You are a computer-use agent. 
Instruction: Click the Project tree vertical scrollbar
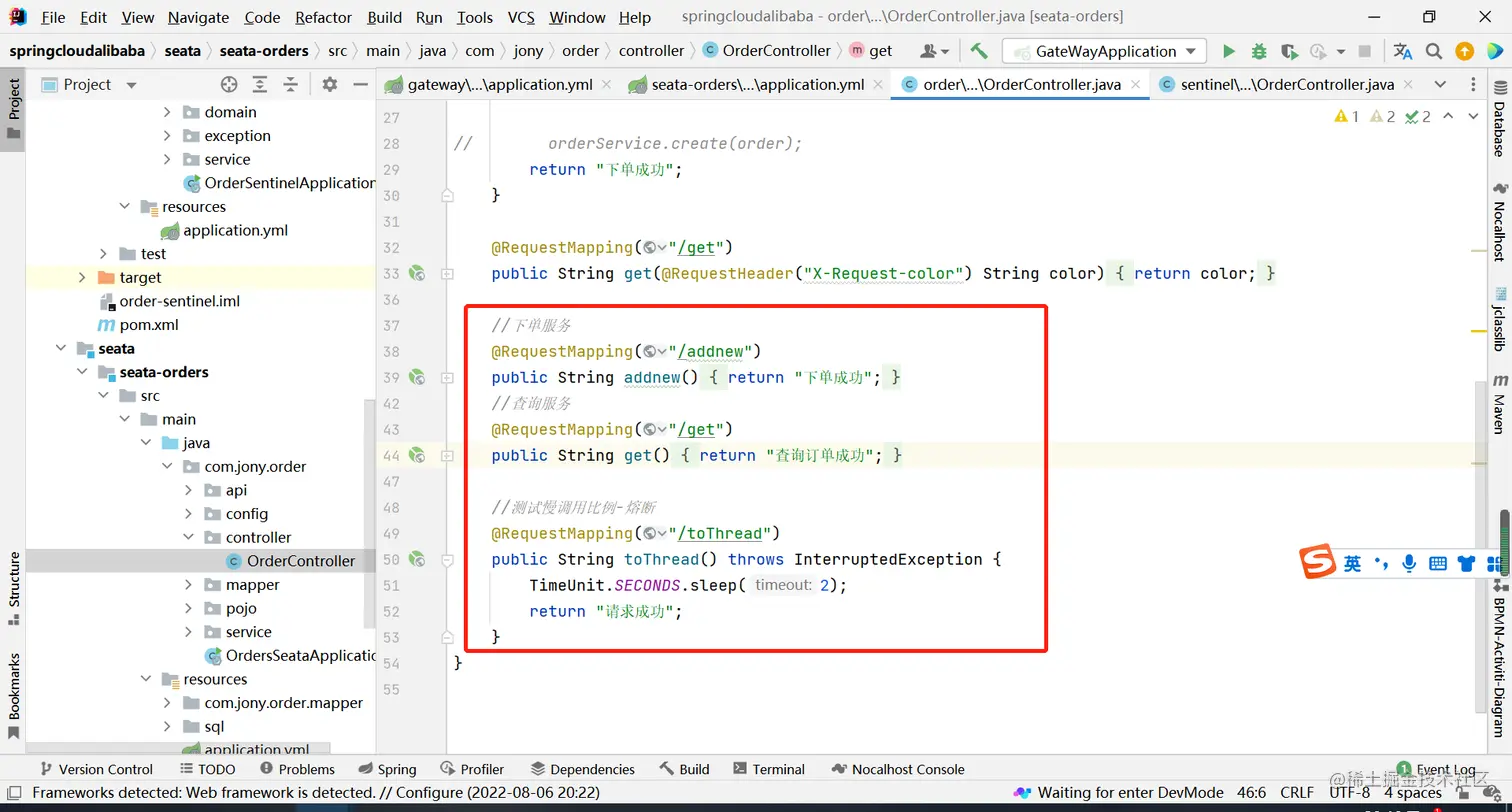coord(370,515)
